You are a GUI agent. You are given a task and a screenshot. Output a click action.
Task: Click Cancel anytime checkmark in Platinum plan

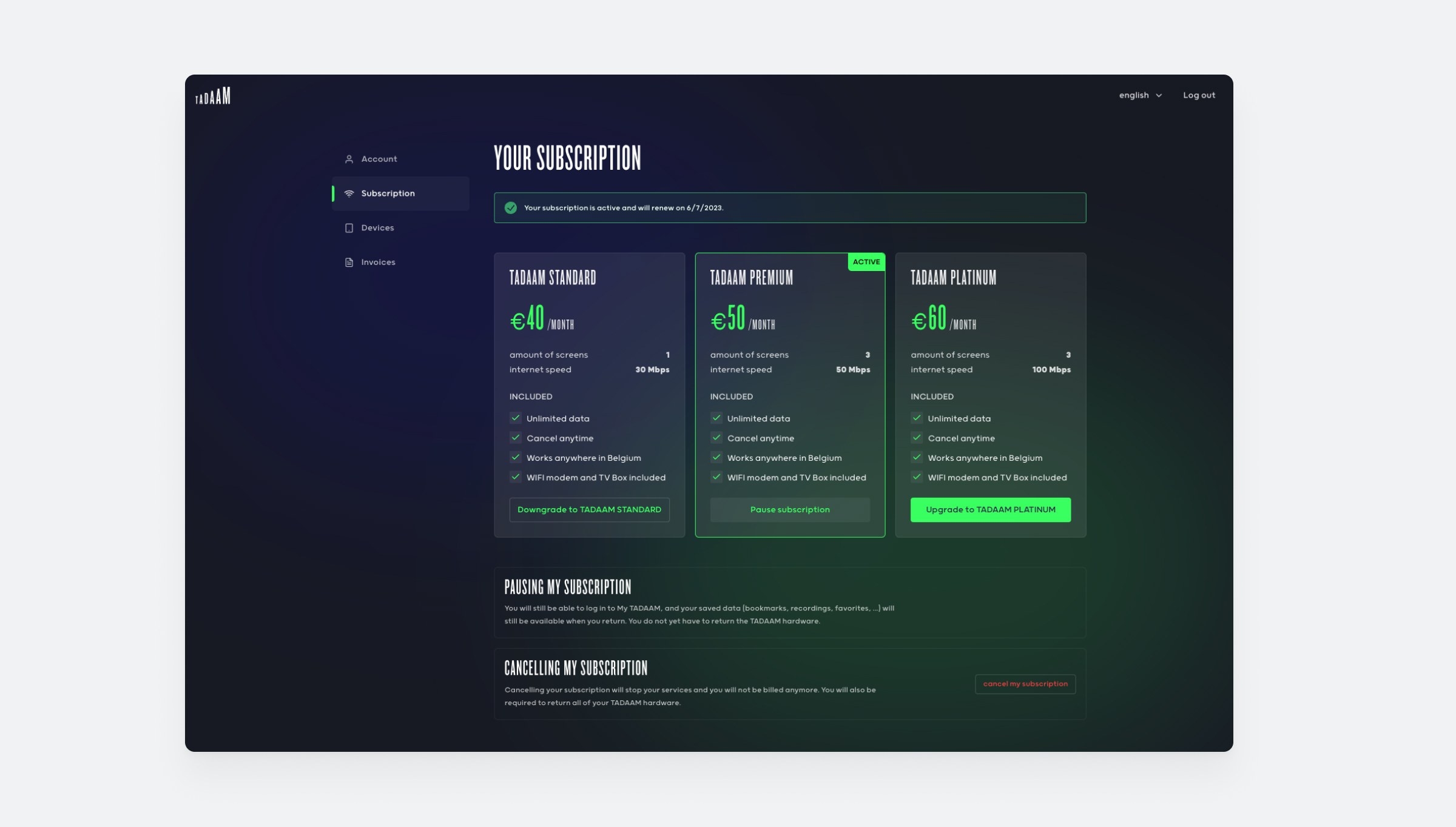coord(917,438)
